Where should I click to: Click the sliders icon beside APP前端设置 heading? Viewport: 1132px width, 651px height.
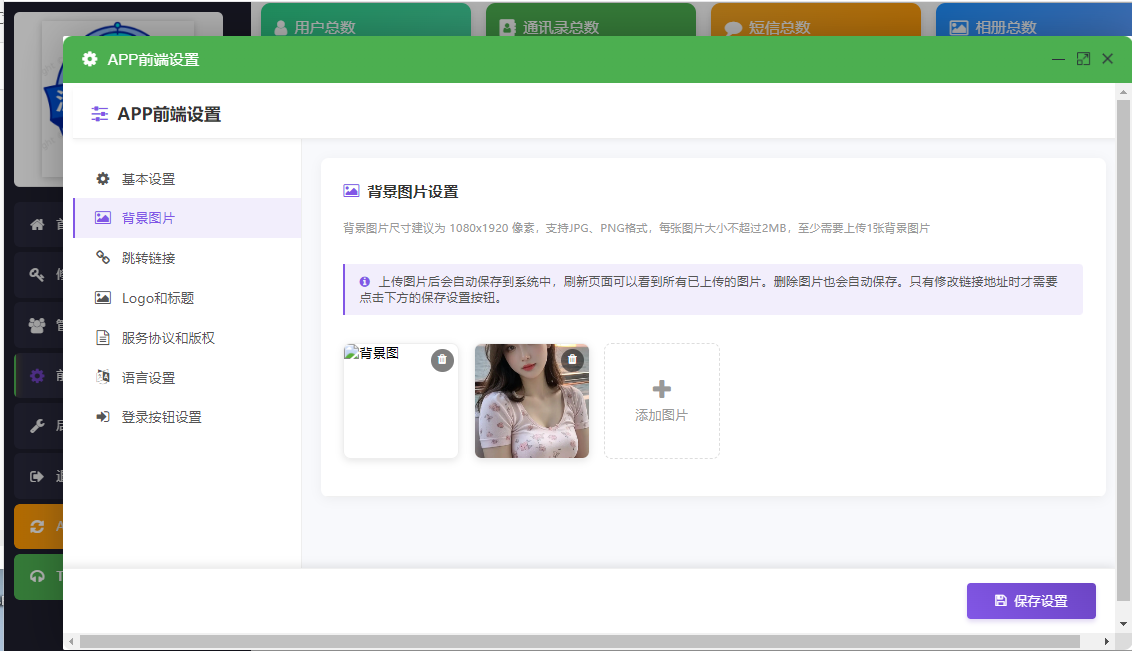coord(99,113)
